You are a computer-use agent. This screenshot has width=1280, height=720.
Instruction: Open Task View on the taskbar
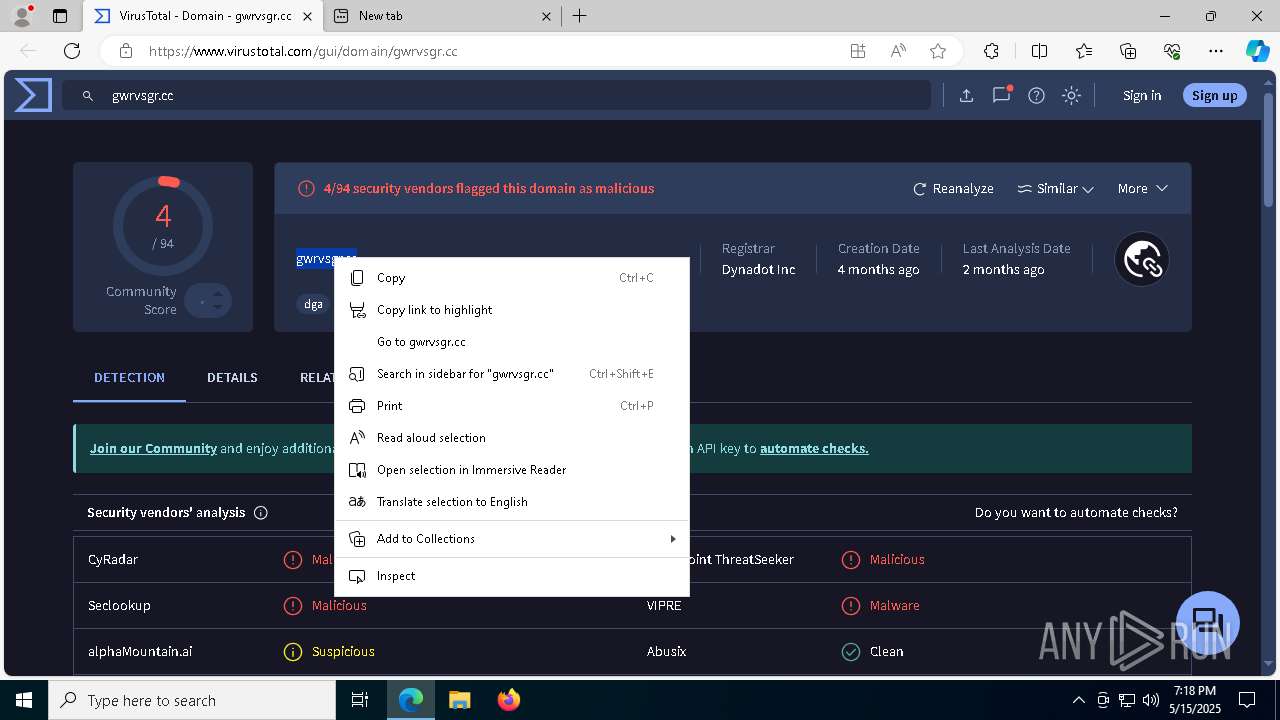(x=360, y=700)
